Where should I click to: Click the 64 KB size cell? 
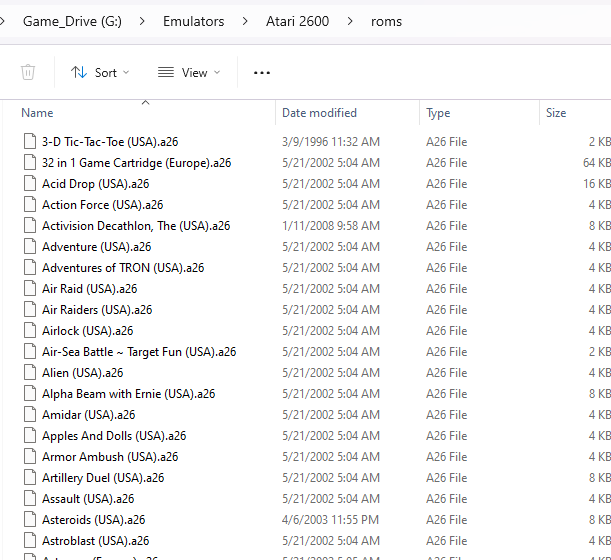click(597, 163)
